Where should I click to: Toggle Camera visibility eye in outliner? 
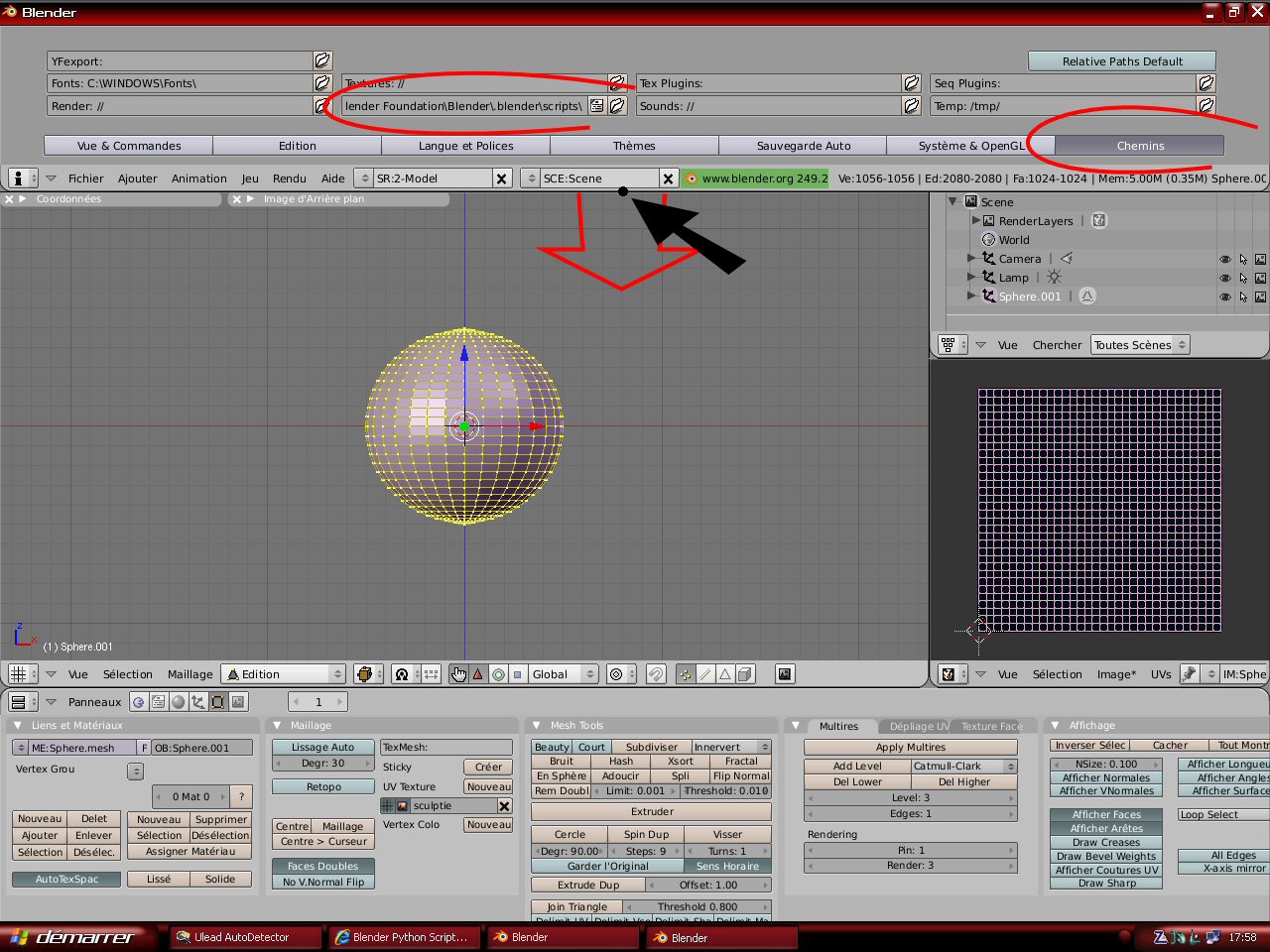click(1225, 259)
